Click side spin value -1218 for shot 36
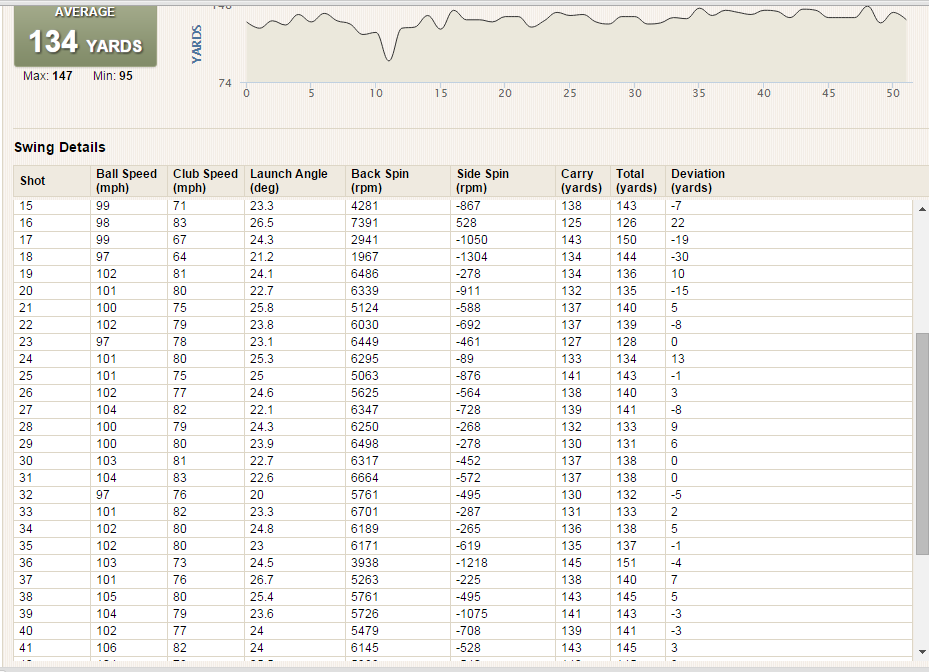929x672 pixels. click(472, 562)
